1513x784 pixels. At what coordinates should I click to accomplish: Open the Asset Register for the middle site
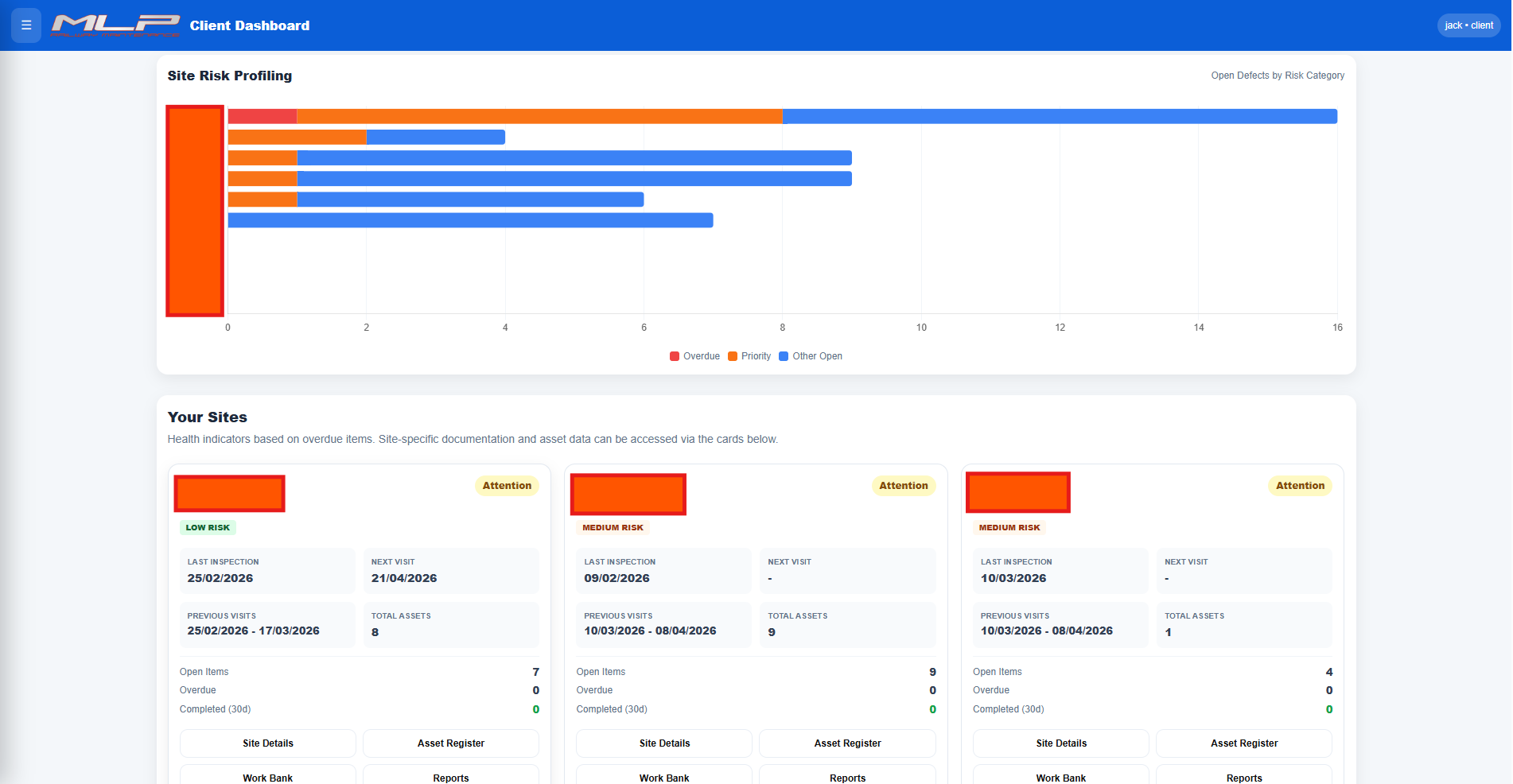(x=846, y=743)
